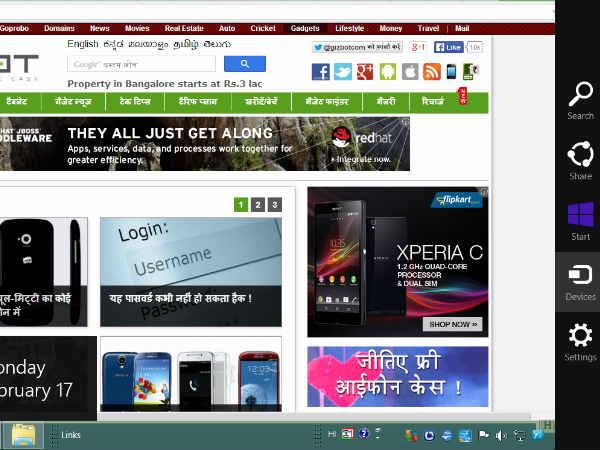Open the black phone article thumbnail
Image resolution: width=600 pixels, height=450 pixels.
(x=44, y=272)
